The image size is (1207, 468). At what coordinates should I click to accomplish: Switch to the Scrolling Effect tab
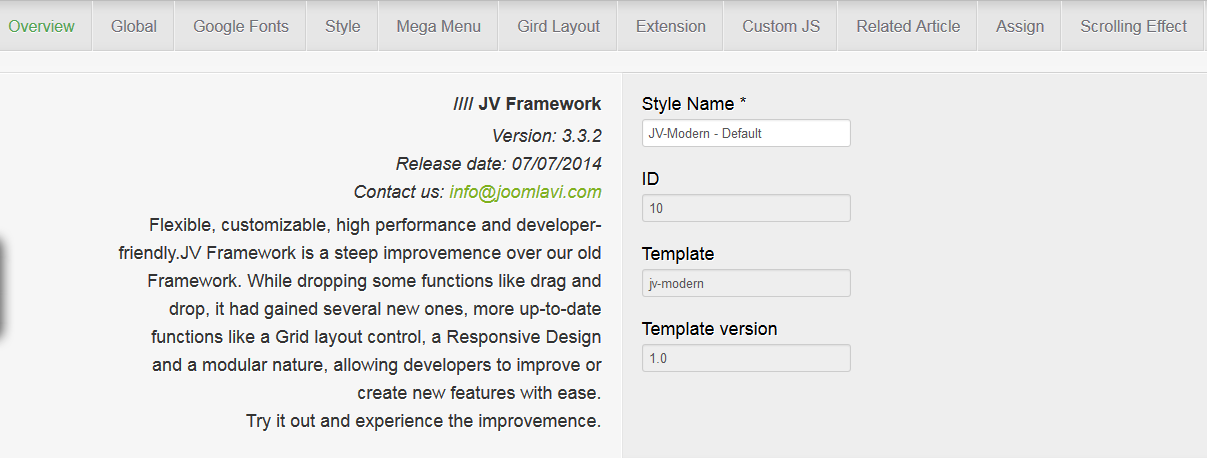1134,26
